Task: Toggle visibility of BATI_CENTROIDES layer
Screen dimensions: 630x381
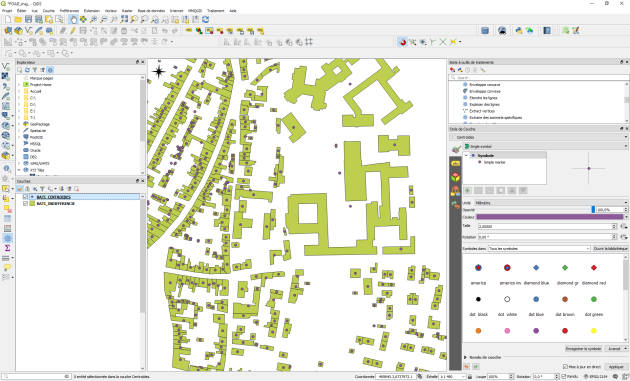Action: click(26, 197)
